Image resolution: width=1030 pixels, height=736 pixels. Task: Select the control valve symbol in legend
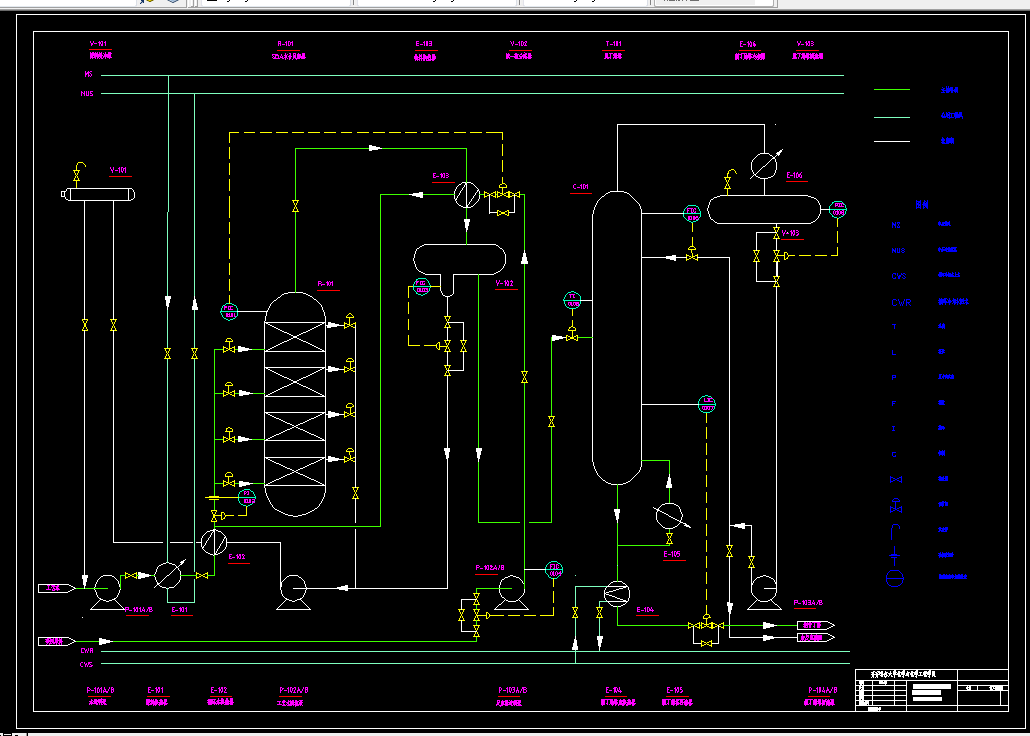(896, 505)
